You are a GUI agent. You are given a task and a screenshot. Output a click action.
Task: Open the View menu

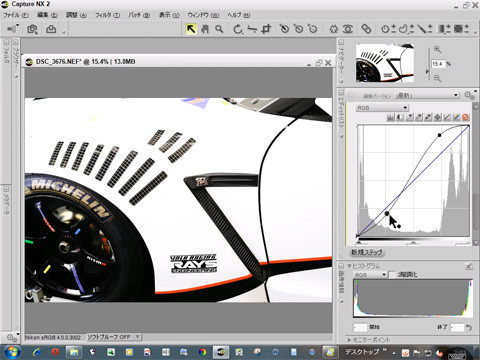click(169, 15)
